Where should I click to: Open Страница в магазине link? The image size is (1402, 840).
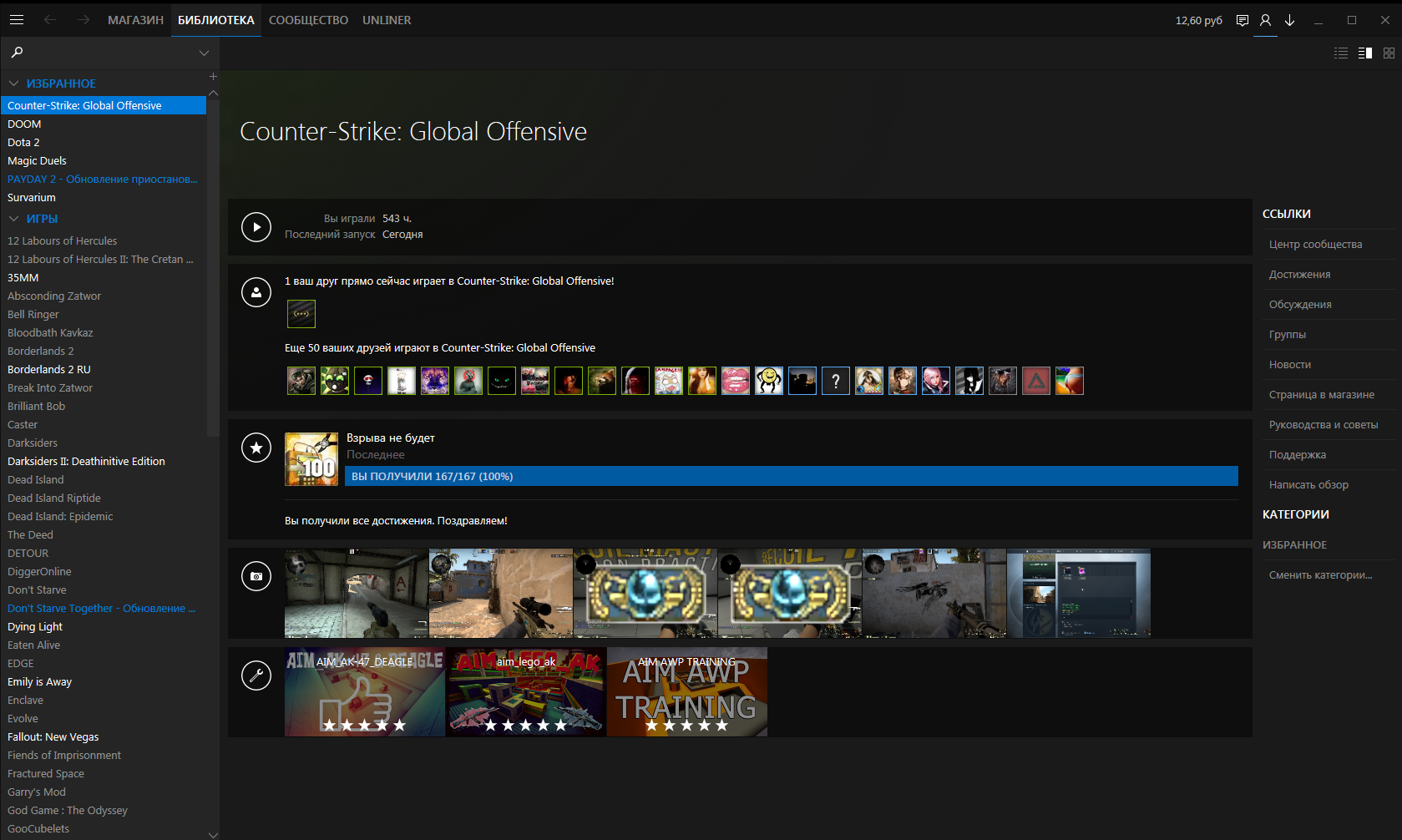[1322, 395]
